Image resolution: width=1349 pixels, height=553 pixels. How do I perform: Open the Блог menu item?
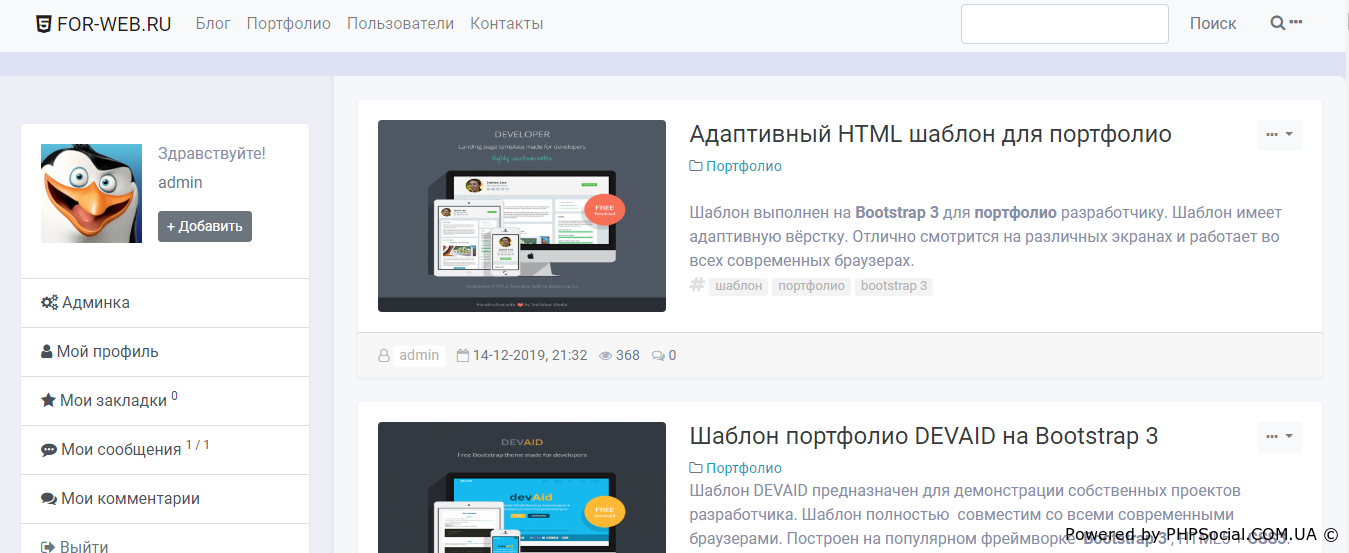pos(213,24)
